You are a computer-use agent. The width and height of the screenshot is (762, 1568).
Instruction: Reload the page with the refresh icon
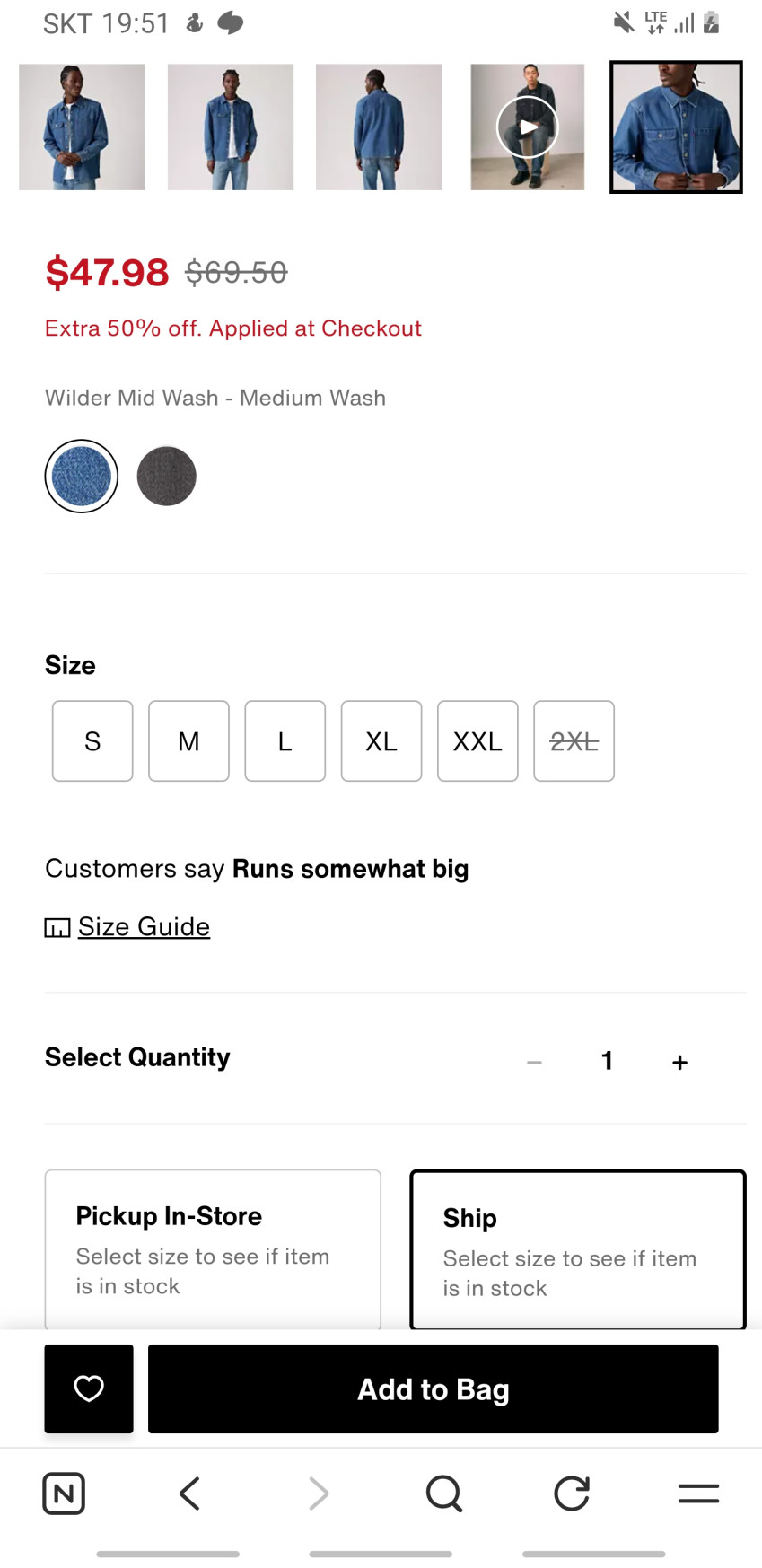pyautogui.click(x=572, y=1494)
